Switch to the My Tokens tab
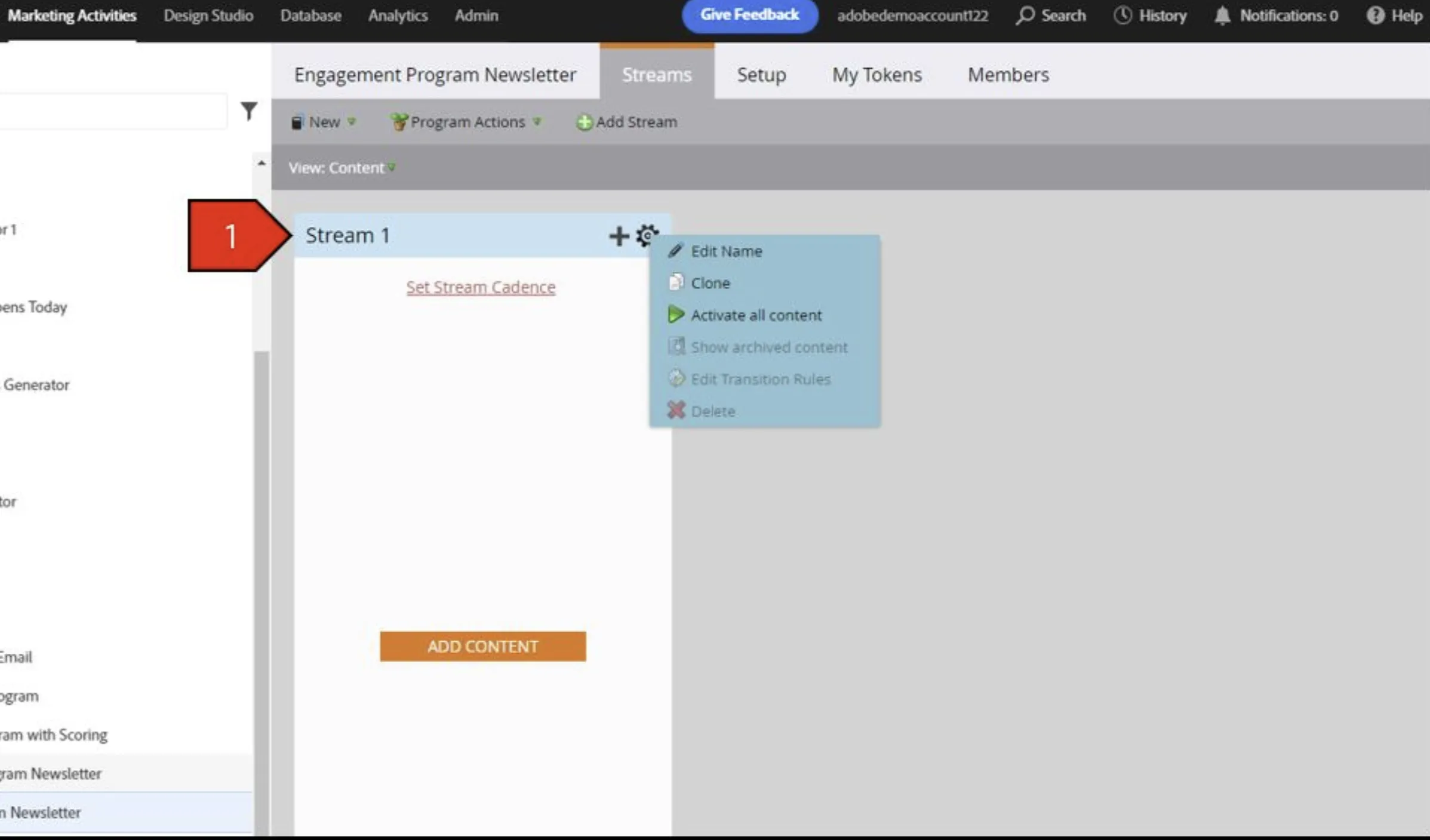1430x840 pixels. point(877,75)
